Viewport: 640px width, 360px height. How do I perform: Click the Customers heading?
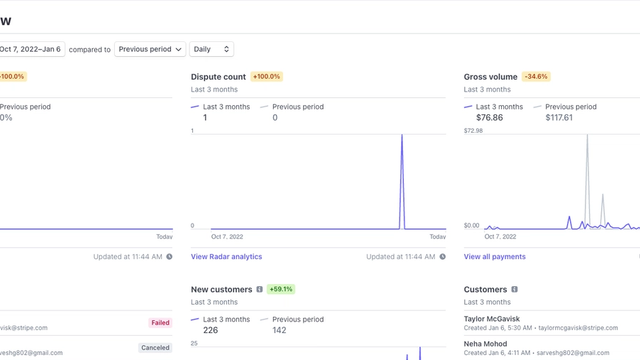485,289
